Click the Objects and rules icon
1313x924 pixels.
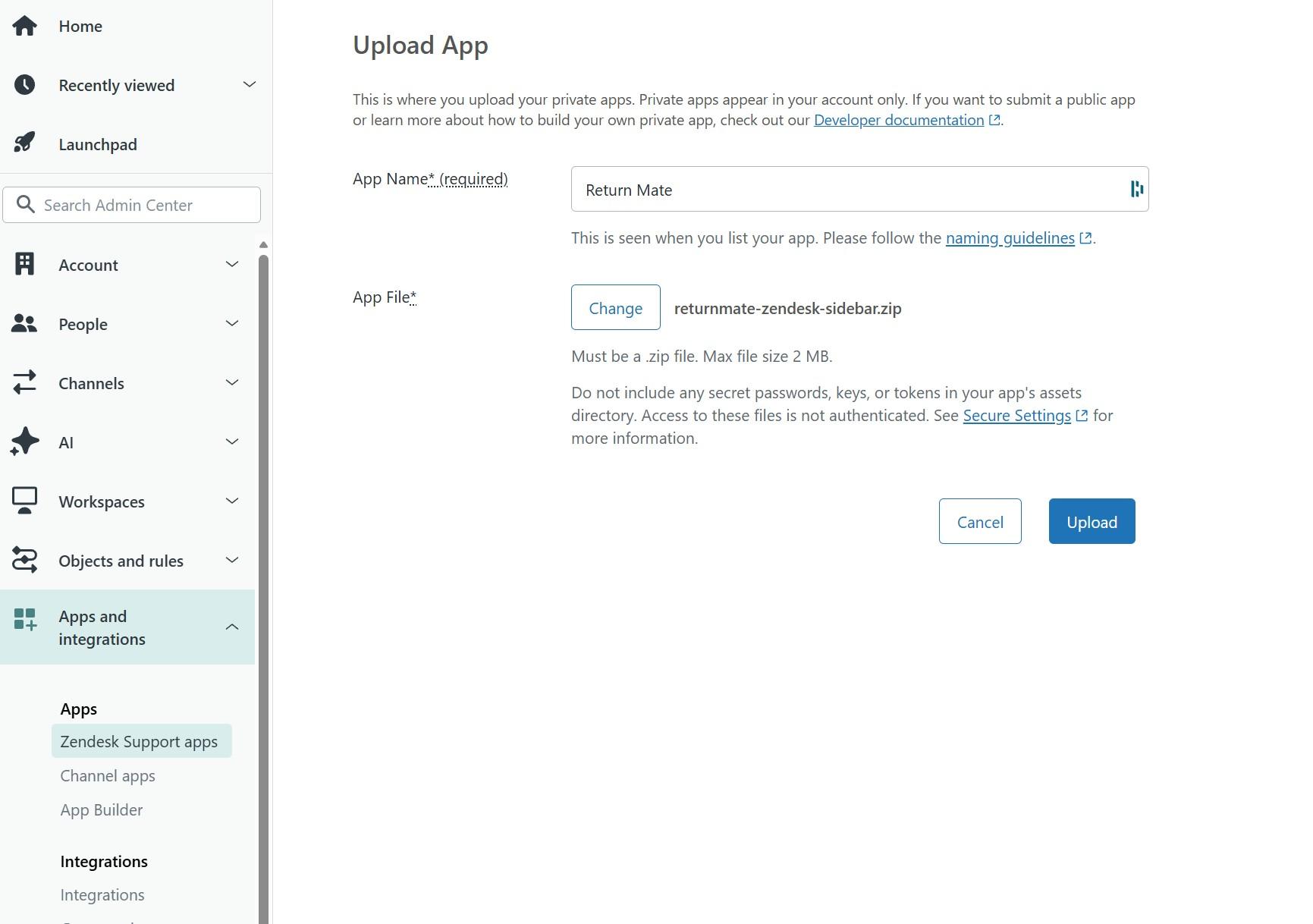(x=24, y=561)
